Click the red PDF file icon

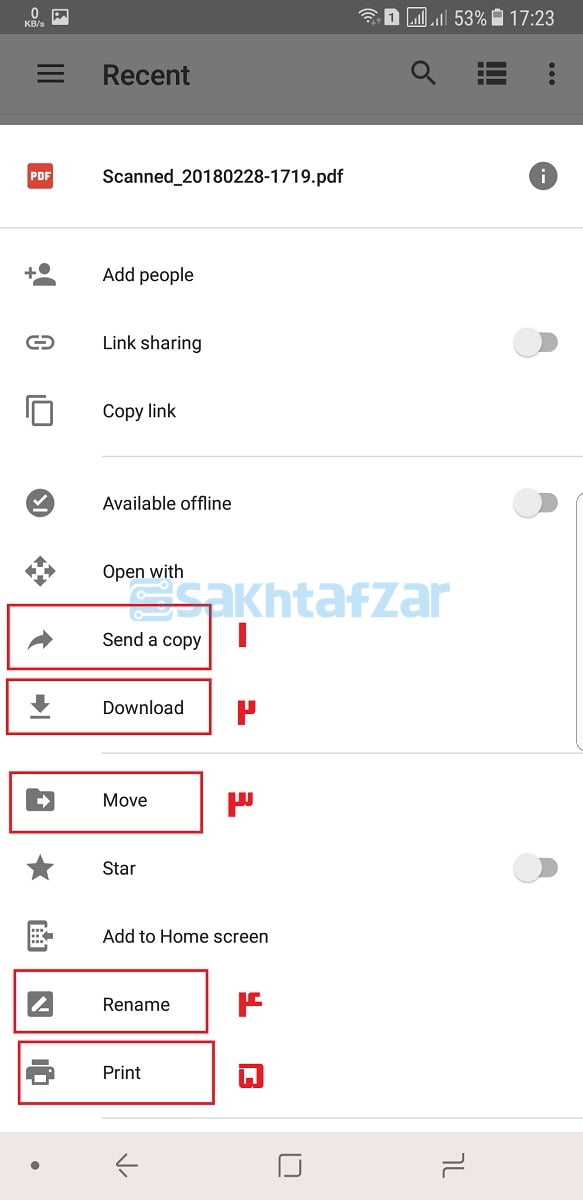[x=40, y=176]
